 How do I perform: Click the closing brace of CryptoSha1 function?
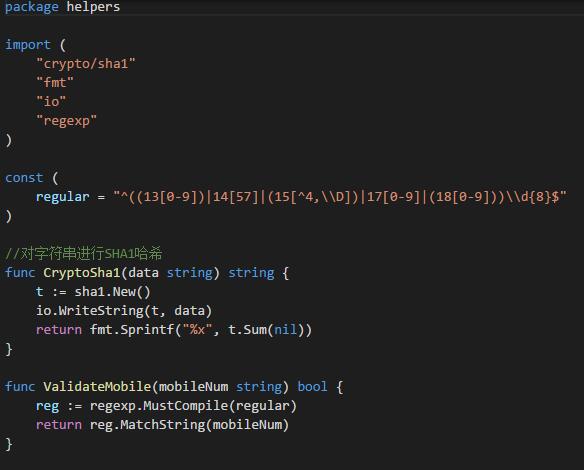[x=9, y=349]
